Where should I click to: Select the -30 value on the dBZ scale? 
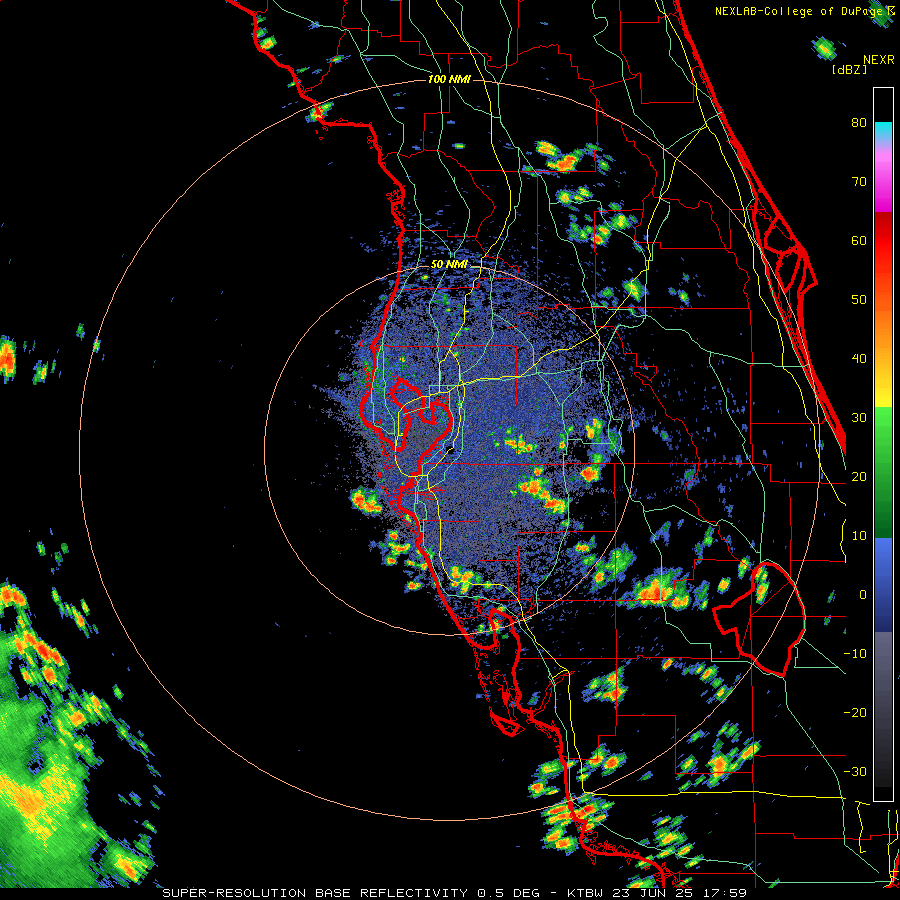[855, 772]
